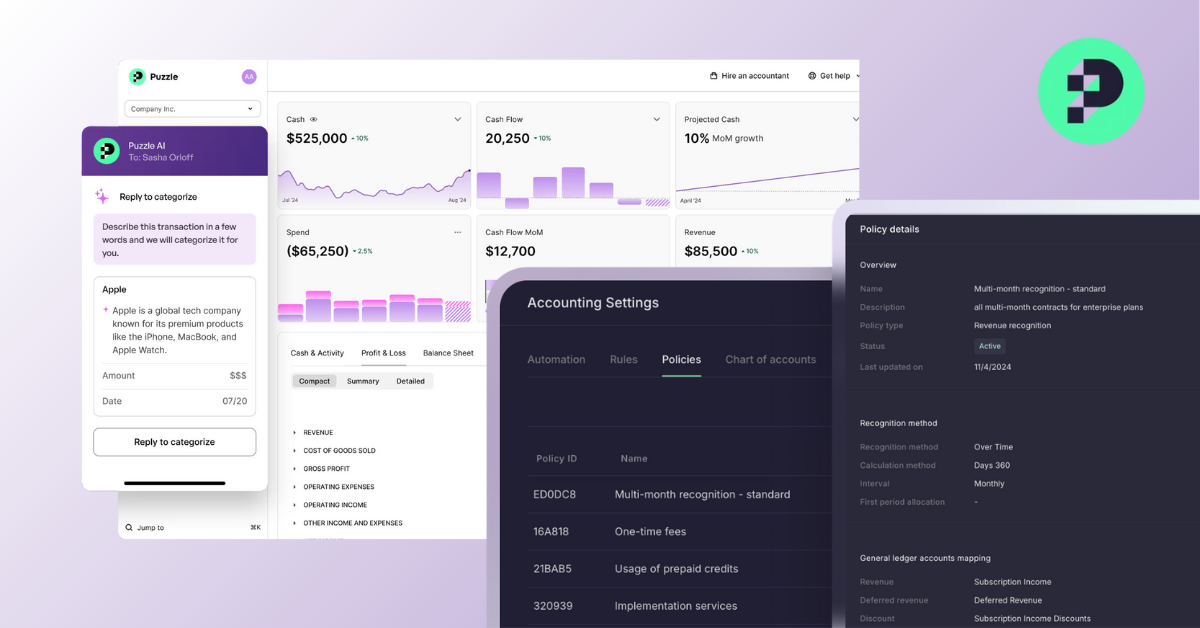The image size is (1200, 628).
Task: Click the Hire an accountant briefcase icon
Action: pyautogui.click(x=713, y=76)
